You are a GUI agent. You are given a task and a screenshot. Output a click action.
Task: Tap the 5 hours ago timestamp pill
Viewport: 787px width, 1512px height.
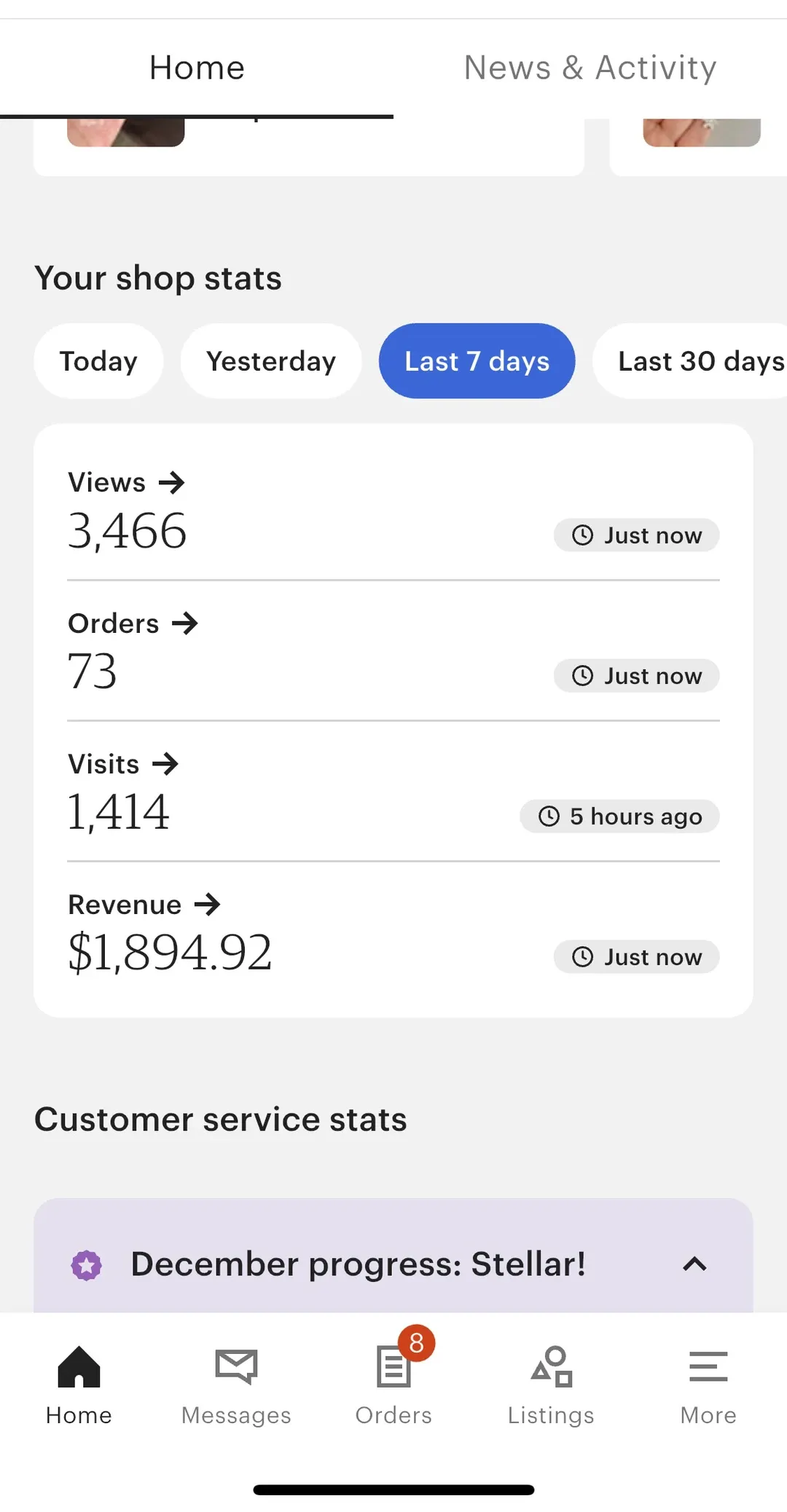(620, 816)
